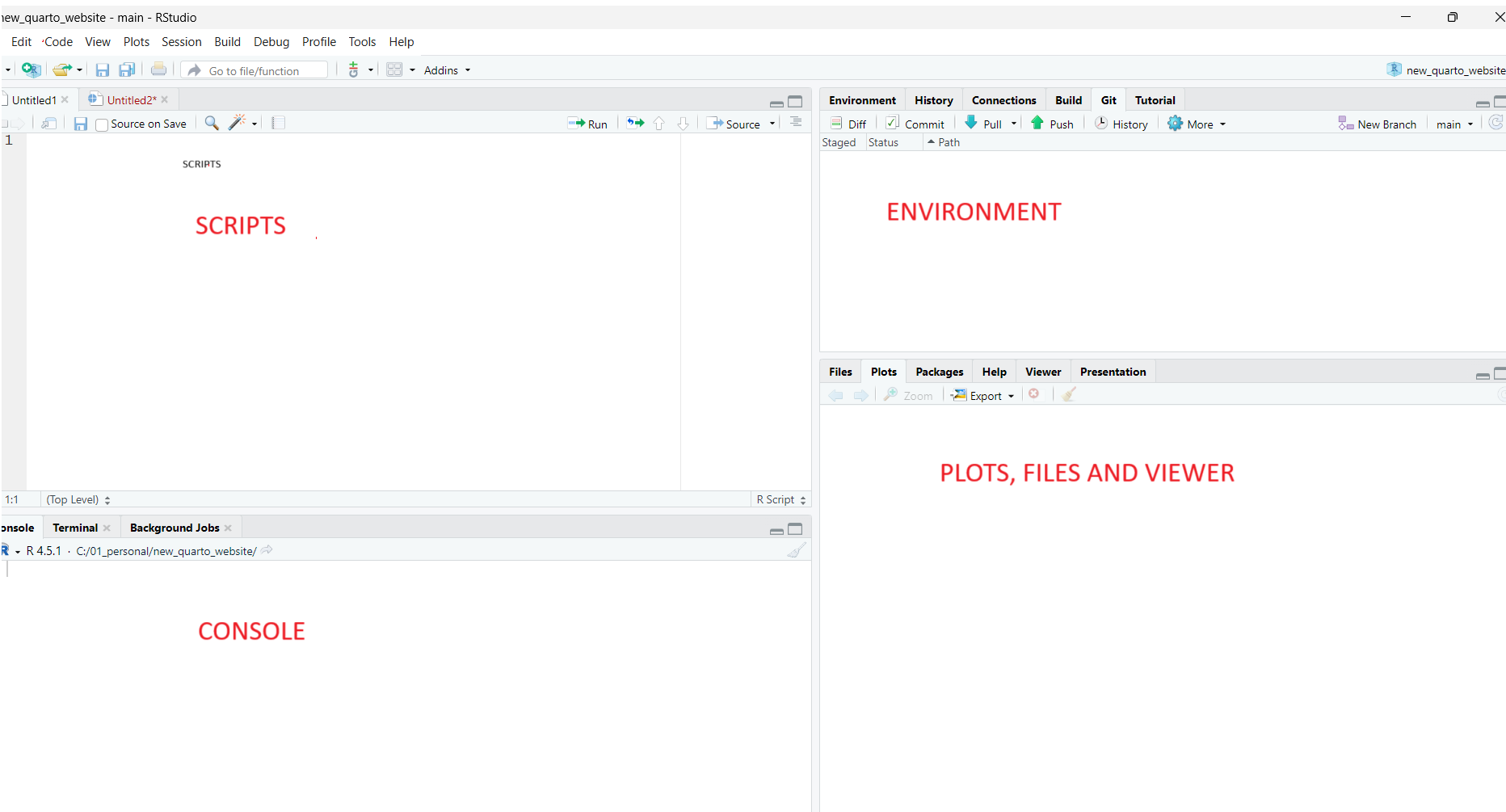Click the document outline icon
Screen dimensions: 1506x812
796,123
